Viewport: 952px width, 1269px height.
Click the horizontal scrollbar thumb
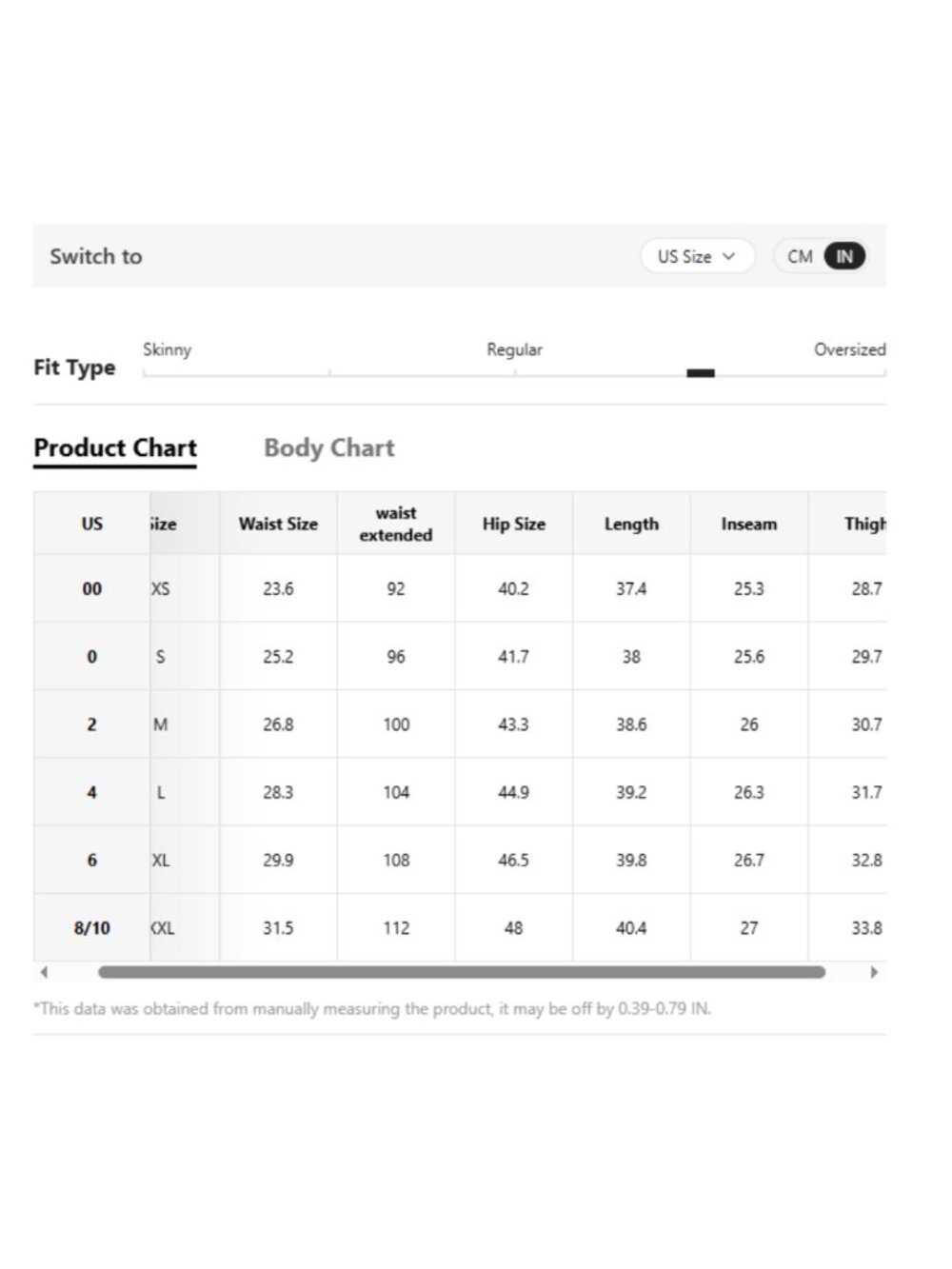pos(462,972)
